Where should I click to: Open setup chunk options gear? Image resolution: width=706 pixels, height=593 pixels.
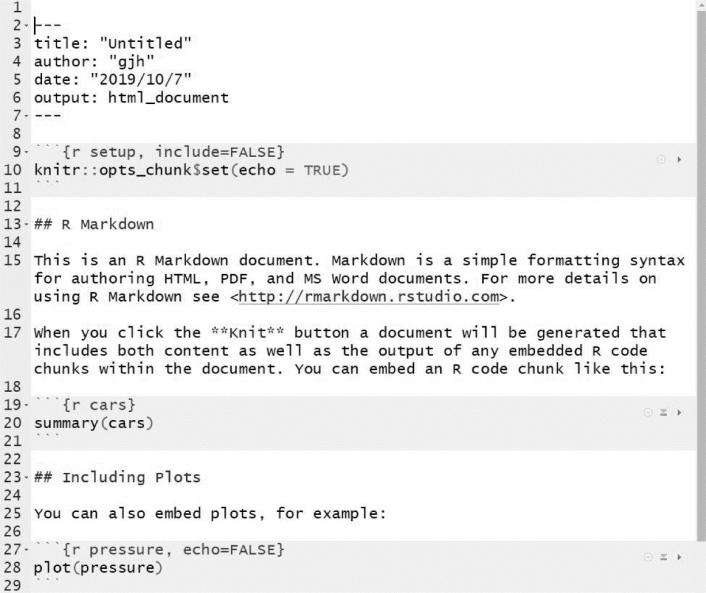click(661, 159)
